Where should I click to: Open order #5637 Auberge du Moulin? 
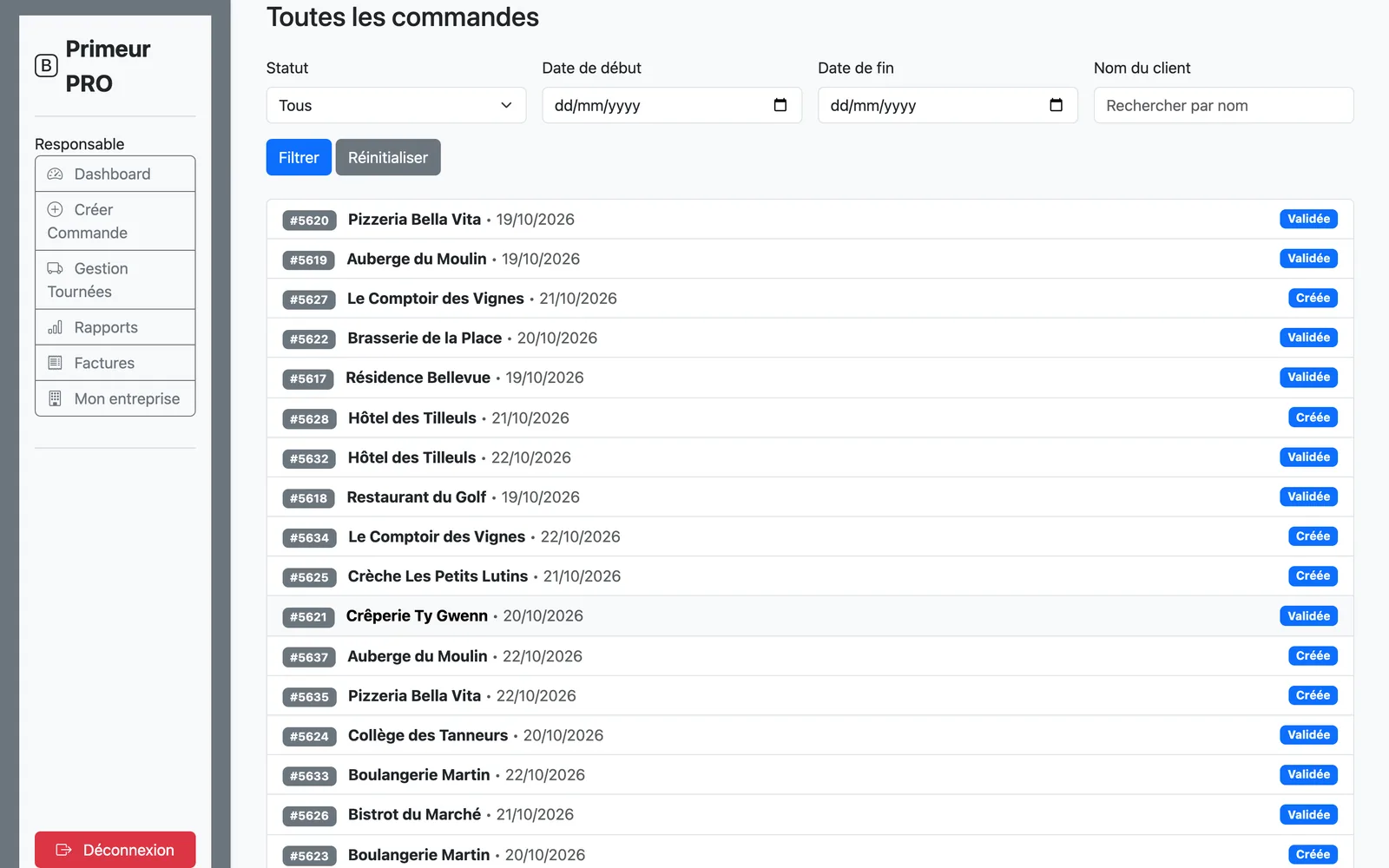click(x=810, y=656)
